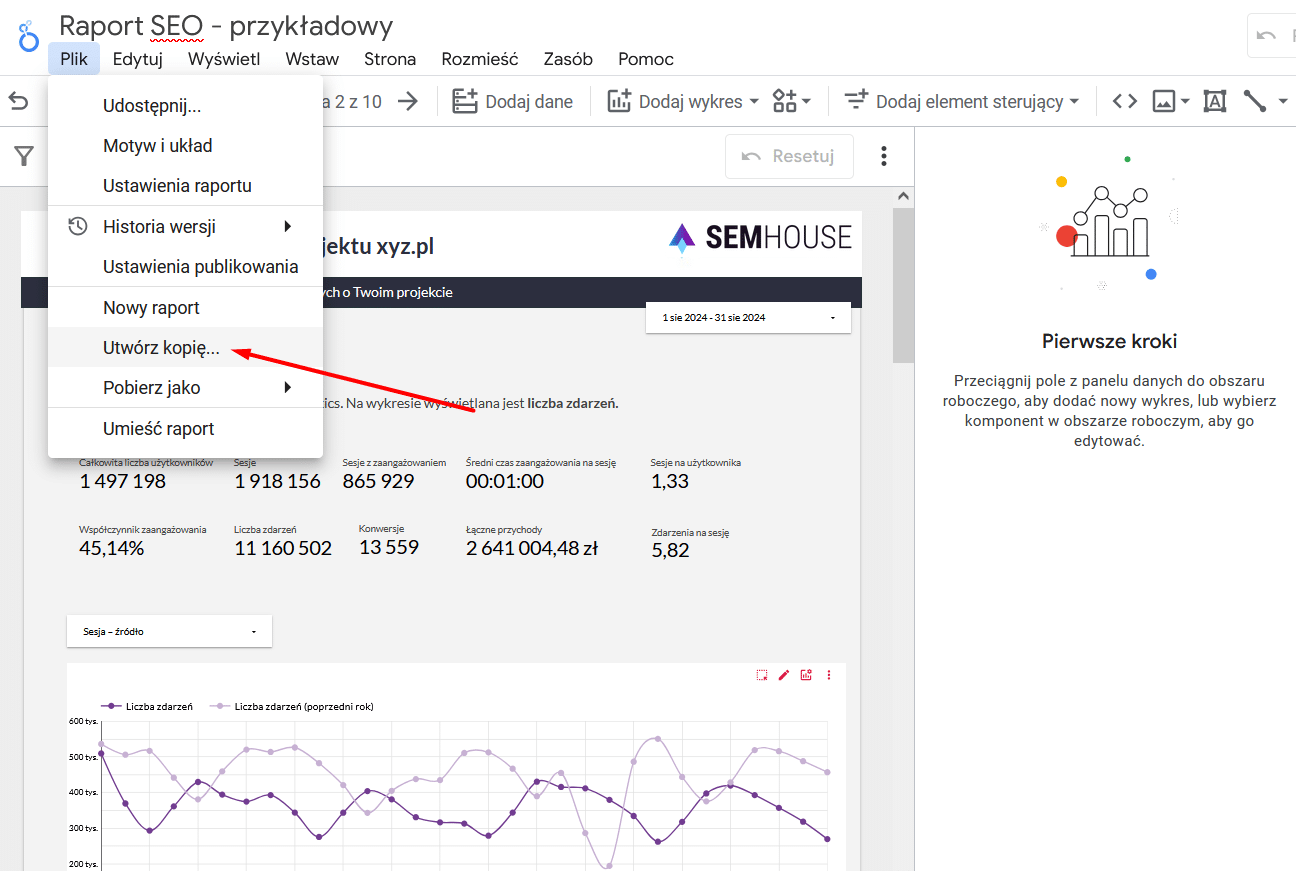Click the URL embed code icon

(1125, 101)
